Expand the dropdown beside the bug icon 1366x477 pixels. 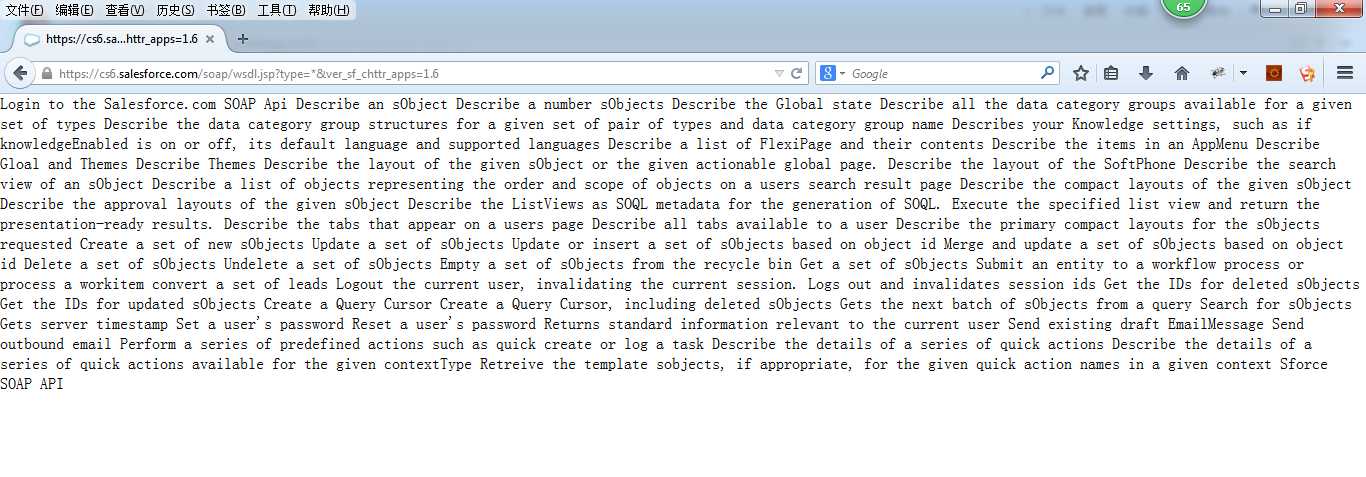pyautogui.click(x=1243, y=73)
